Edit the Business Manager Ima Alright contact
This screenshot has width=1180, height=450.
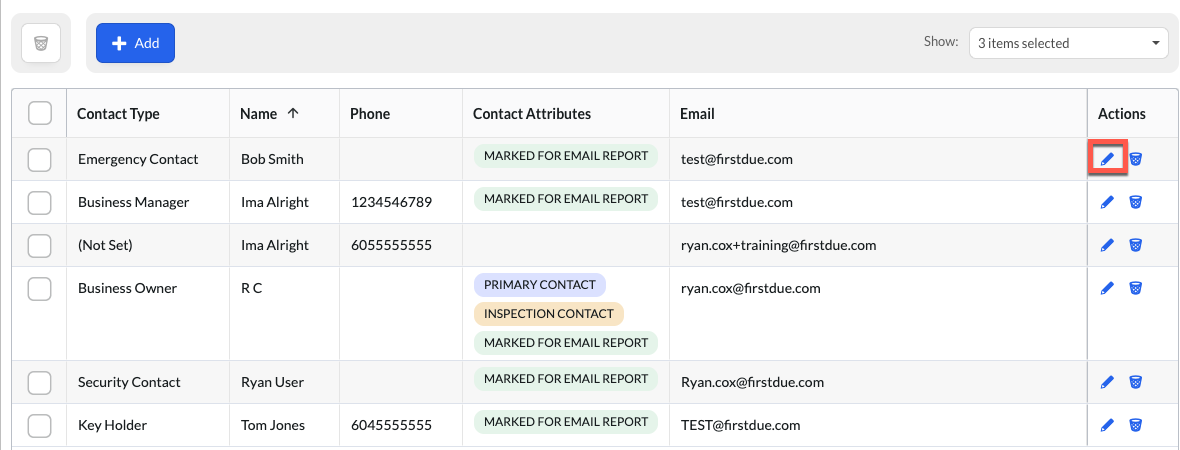point(1107,202)
